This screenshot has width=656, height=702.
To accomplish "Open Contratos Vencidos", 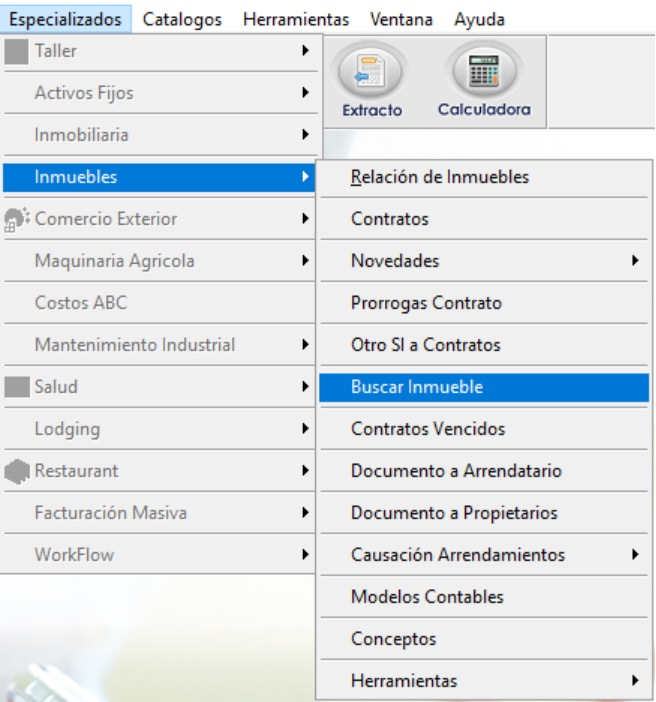I will (x=484, y=429).
